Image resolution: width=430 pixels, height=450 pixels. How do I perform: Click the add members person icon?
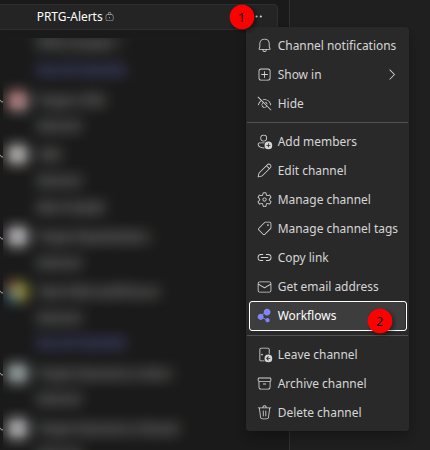(265, 142)
